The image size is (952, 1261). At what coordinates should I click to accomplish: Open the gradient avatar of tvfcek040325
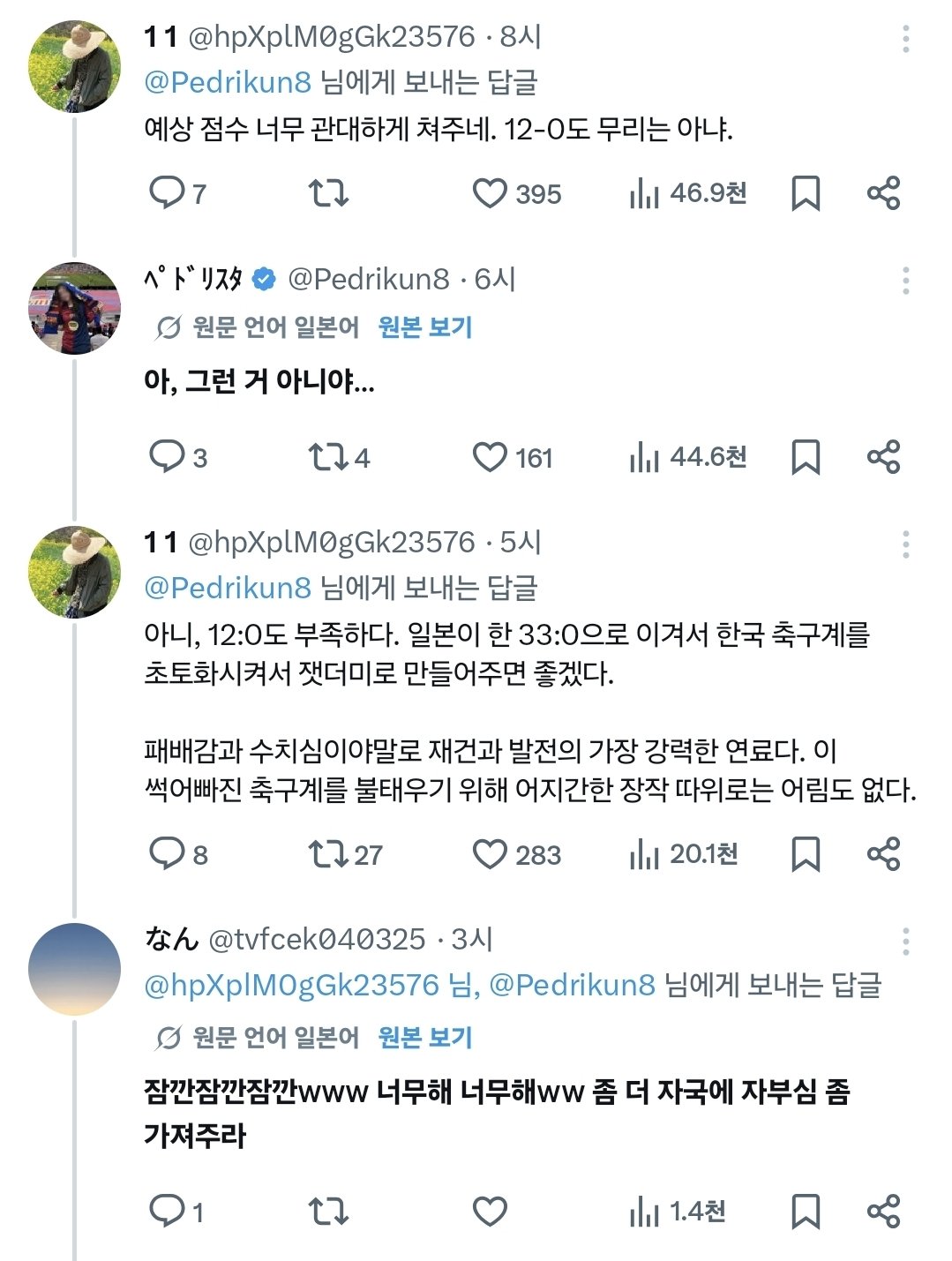click(x=74, y=969)
